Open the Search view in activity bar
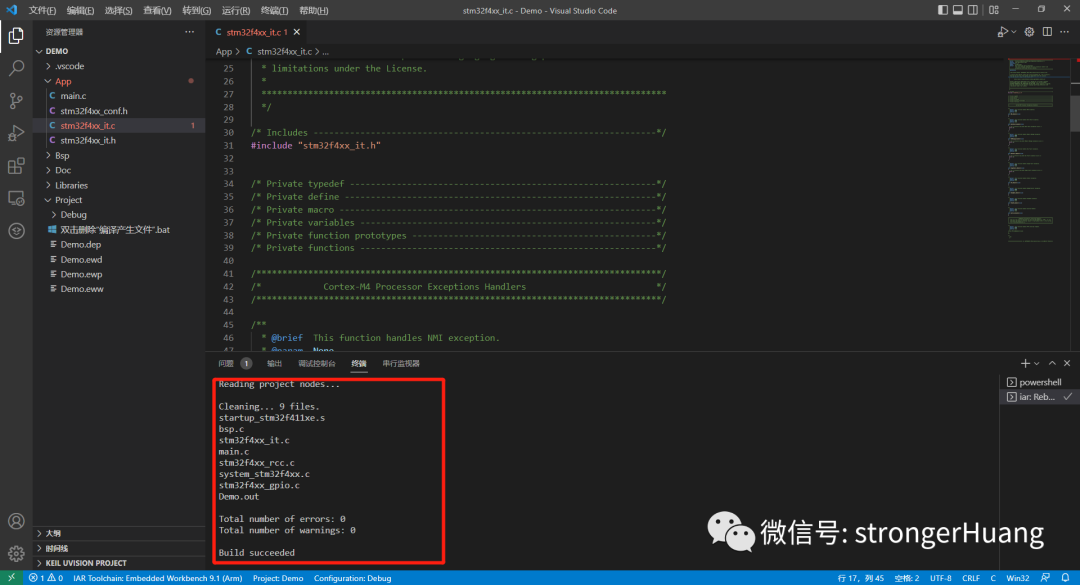 [x=16, y=68]
